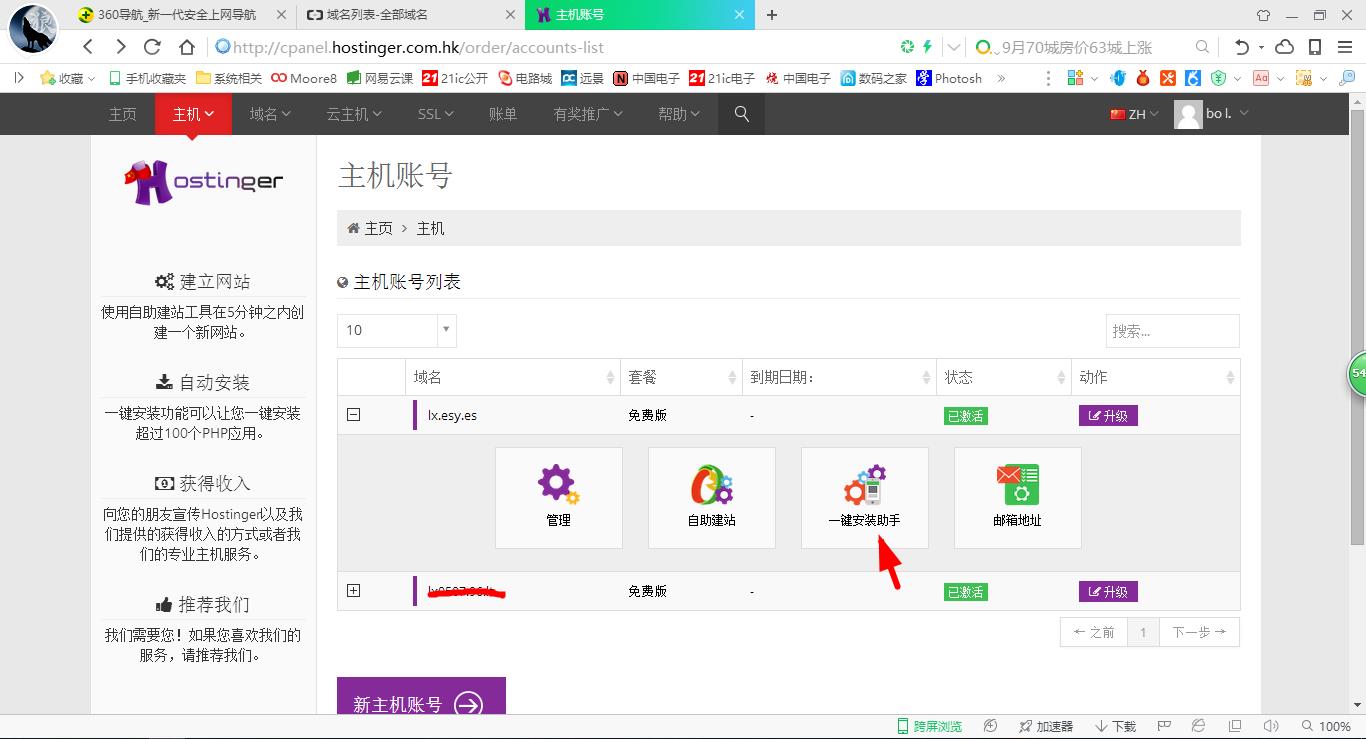The image size is (1366, 739).
Task: Mute the page audio via speaker icon
Action: coord(1271,726)
